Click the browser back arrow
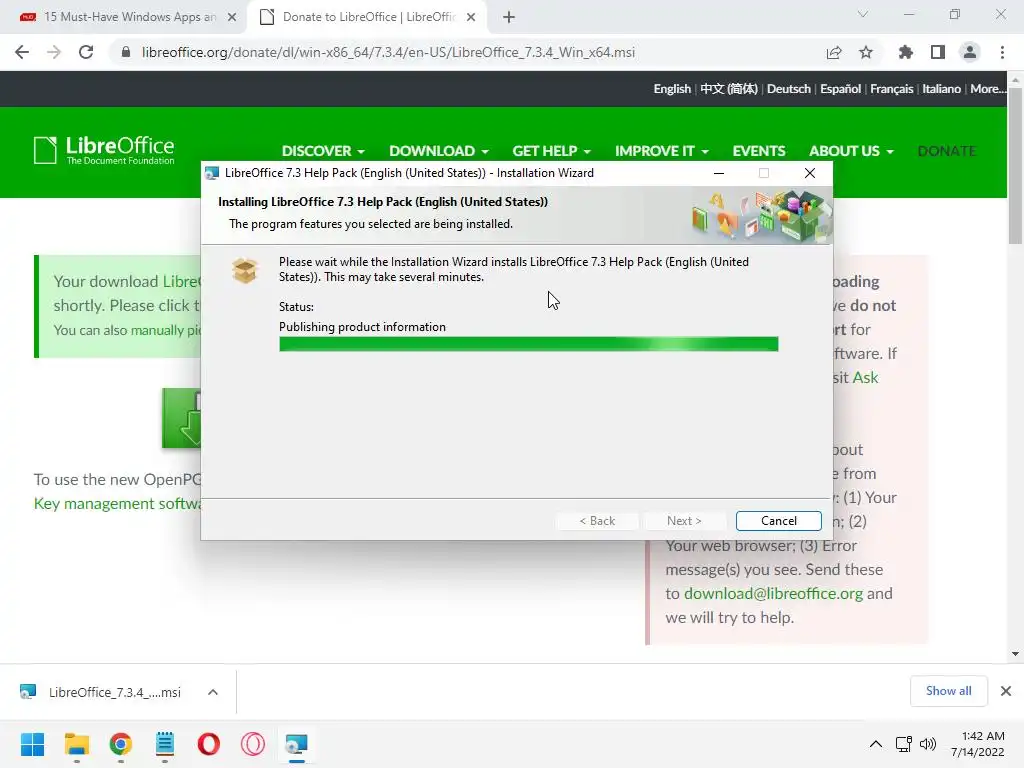 pos(22,52)
